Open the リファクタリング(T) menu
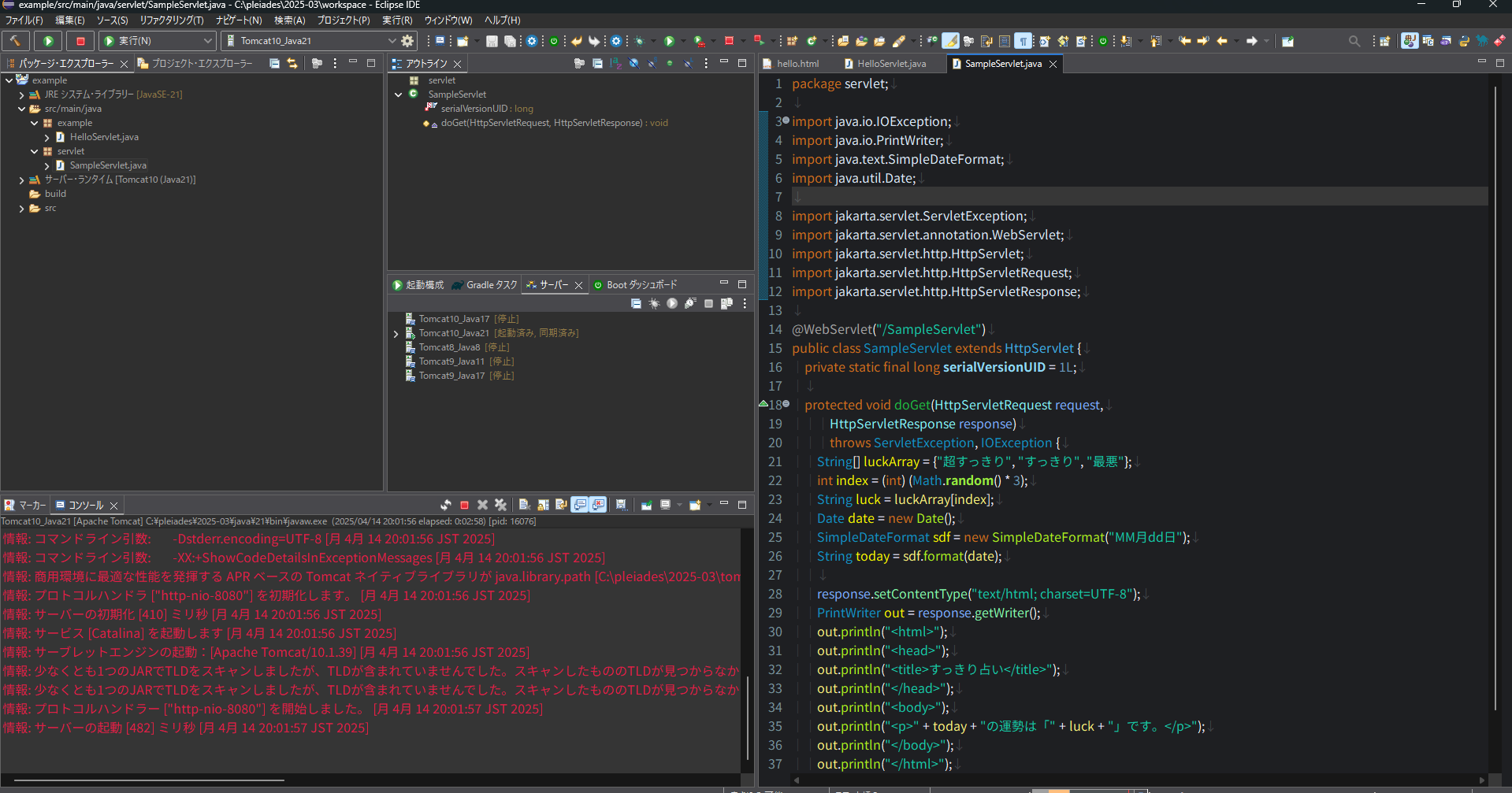This screenshot has width=1512, height=793. [171, 20]
